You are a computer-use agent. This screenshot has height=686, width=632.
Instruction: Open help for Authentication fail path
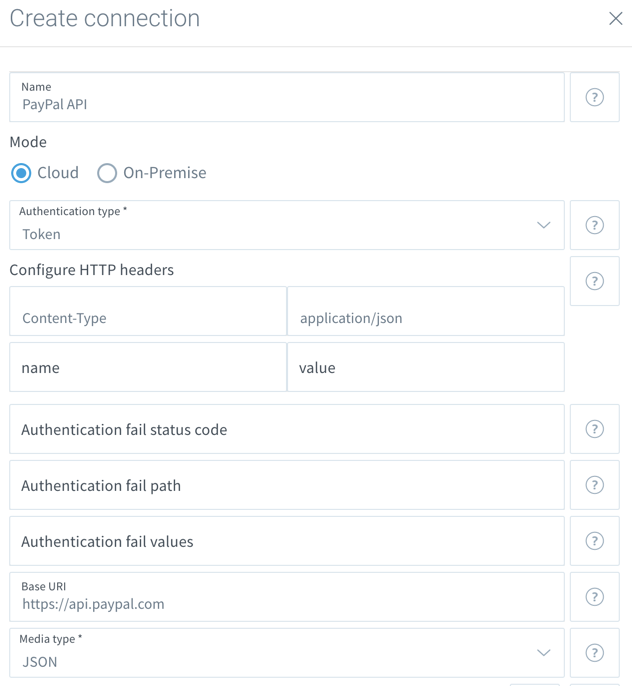(595, 485)
